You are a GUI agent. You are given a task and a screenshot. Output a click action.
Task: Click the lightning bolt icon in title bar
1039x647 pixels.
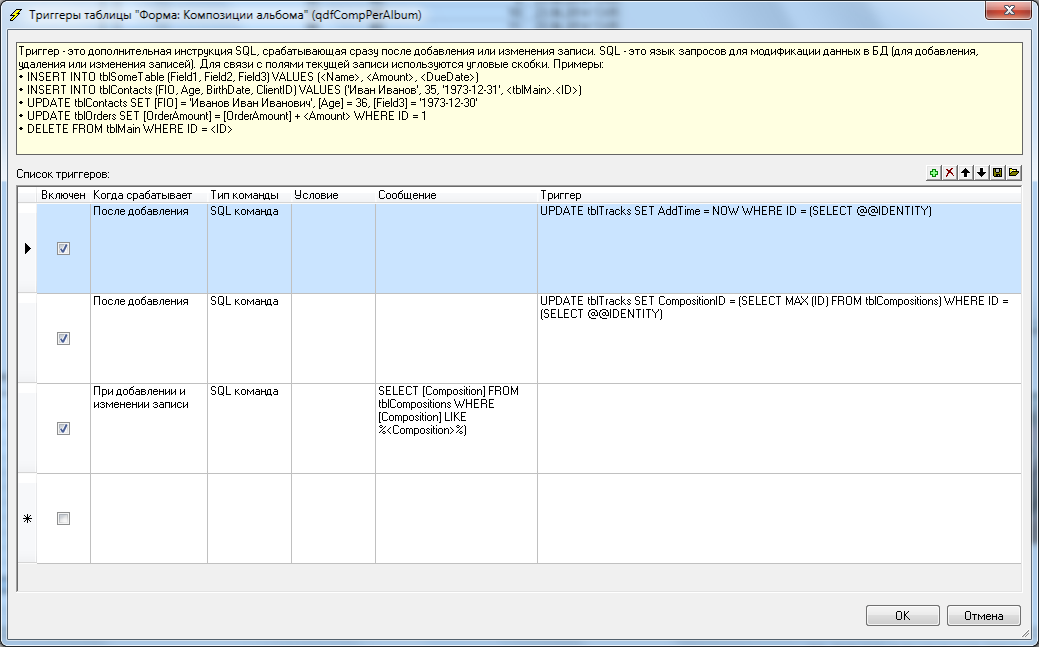(16, 15)
